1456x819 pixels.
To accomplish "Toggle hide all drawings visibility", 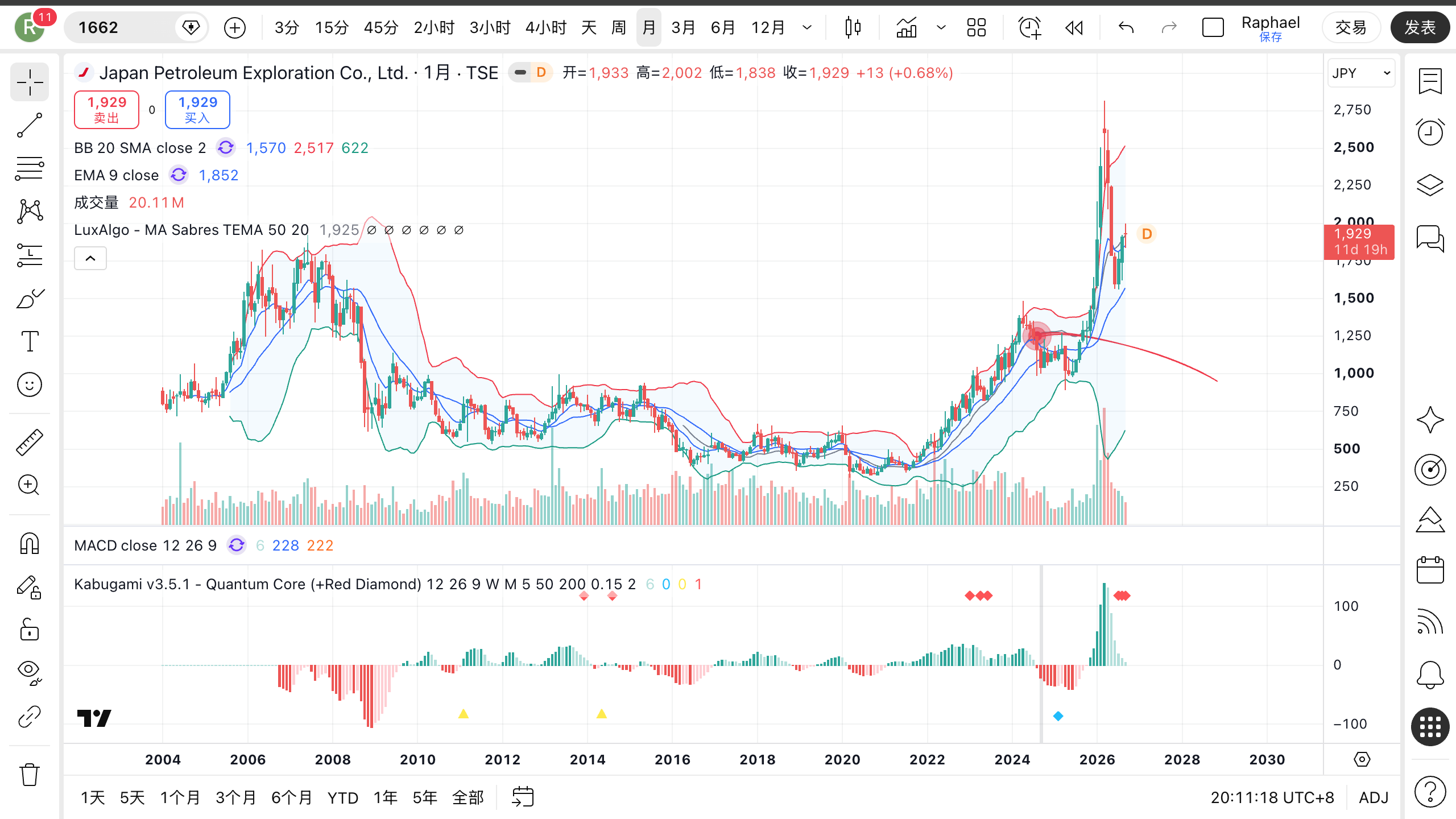I will tap(30, 673).
